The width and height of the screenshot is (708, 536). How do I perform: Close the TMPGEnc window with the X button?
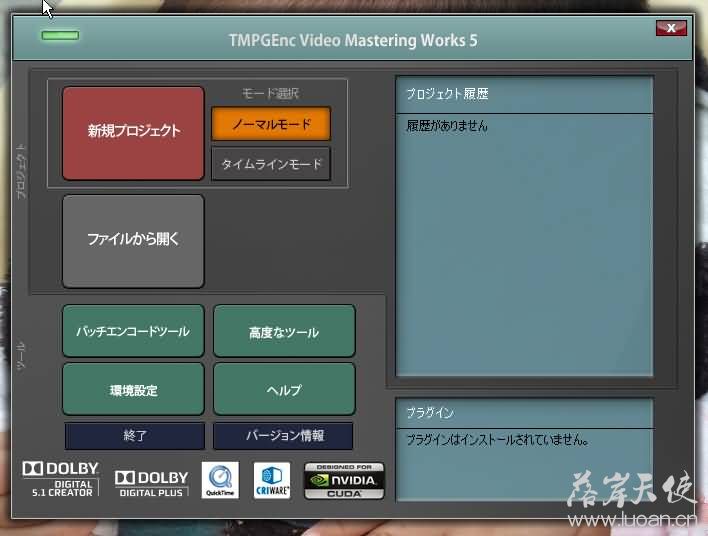point(671,28)
